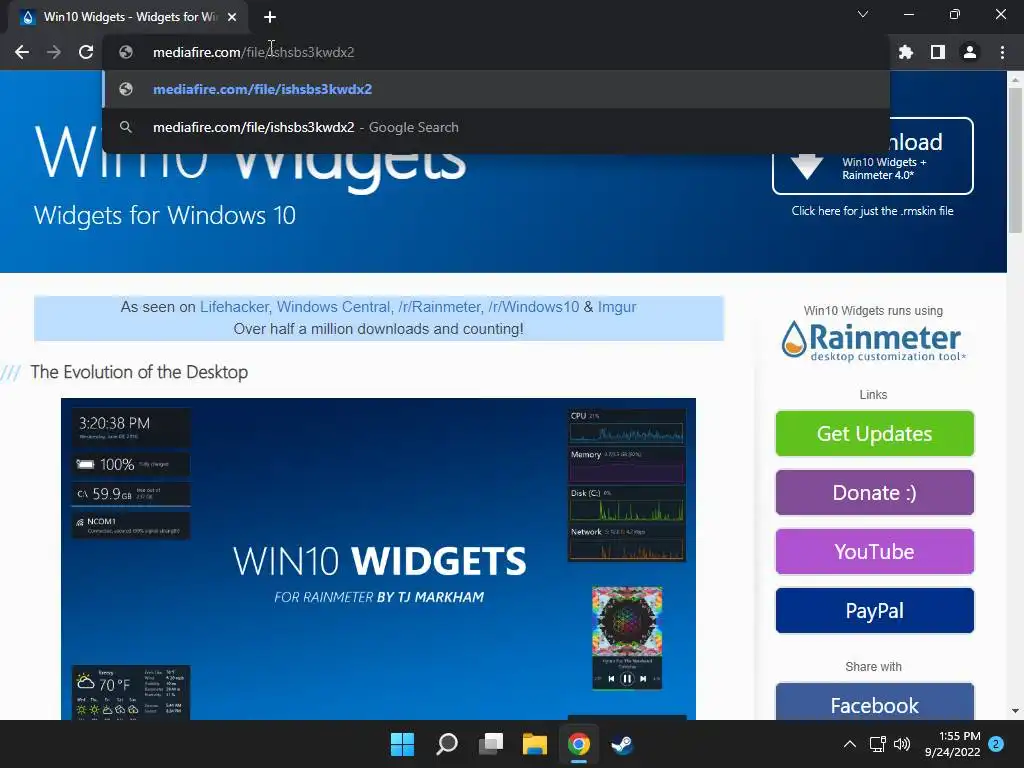
Task: Open the /r/Windows10 link
Action: coord(534,307)
